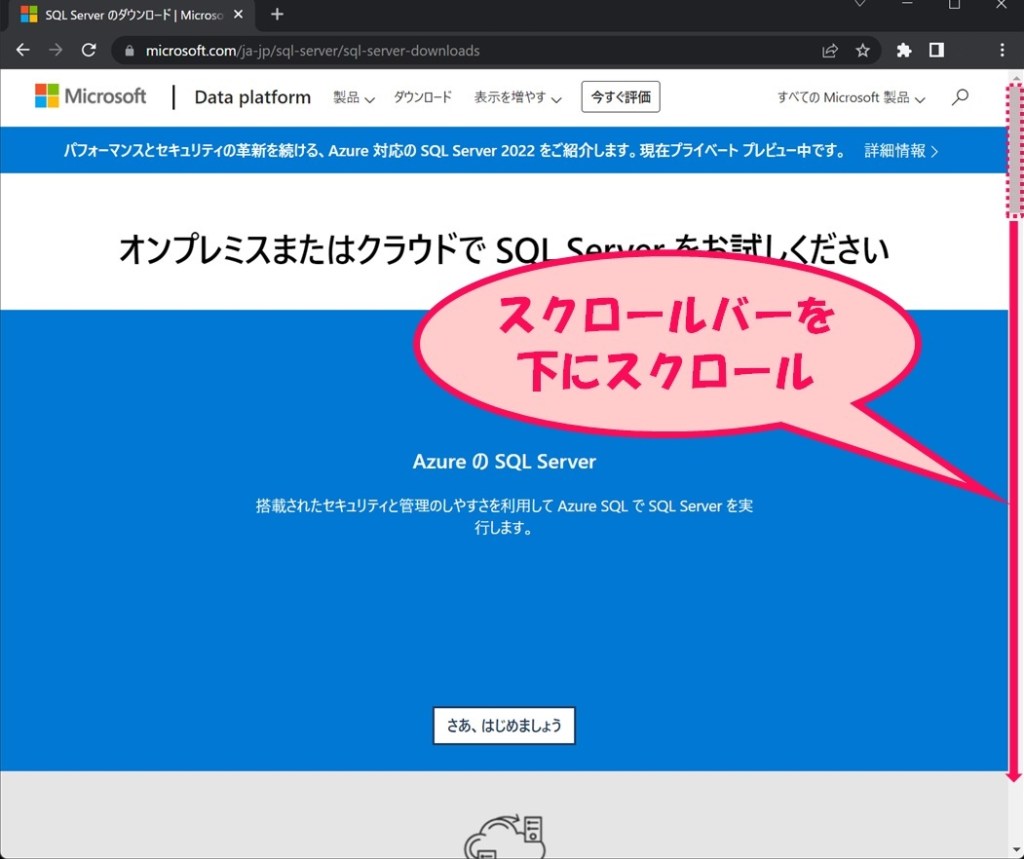Bookmark this page with the star icon

click(x=863, y=50)
